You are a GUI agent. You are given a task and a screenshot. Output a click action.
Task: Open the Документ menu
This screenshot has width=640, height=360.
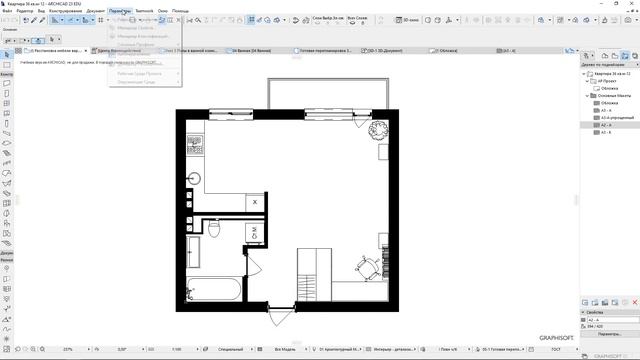pyautogui.click(x=96, y=11)
